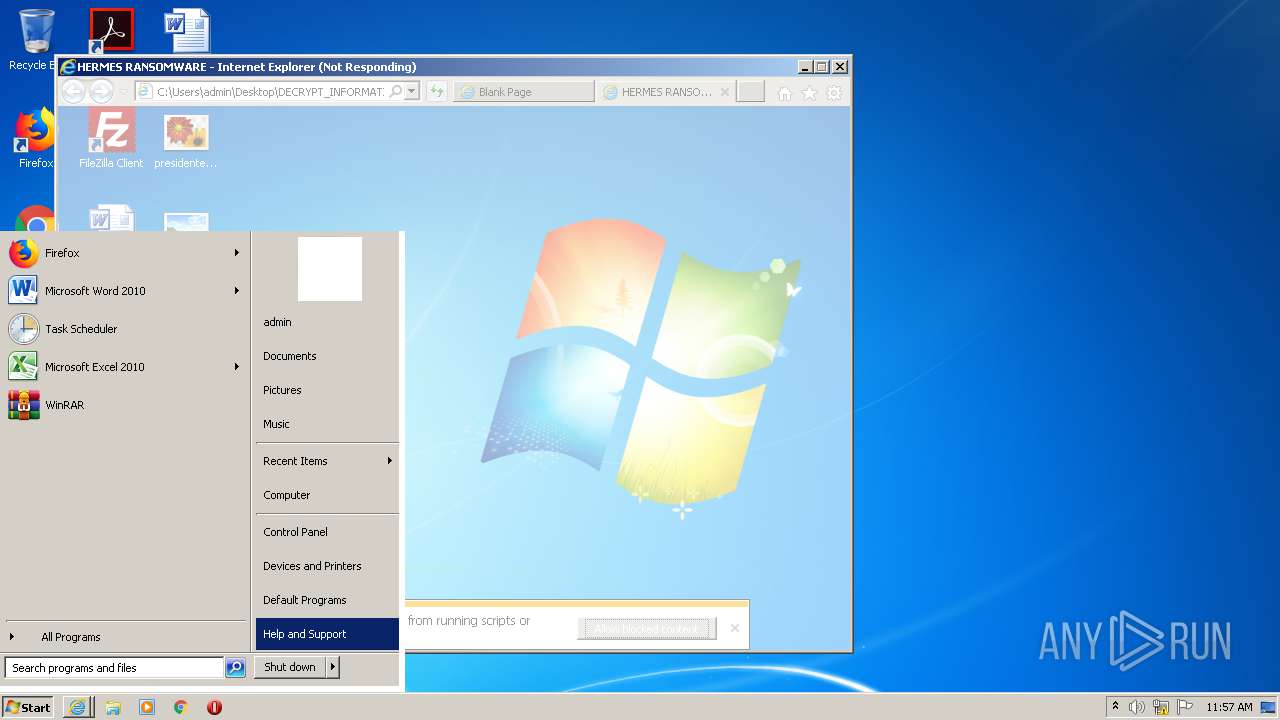Open address bar search icon in Internet Explorer
Viewport: 1280px width, 720px height.
(395, 92)
